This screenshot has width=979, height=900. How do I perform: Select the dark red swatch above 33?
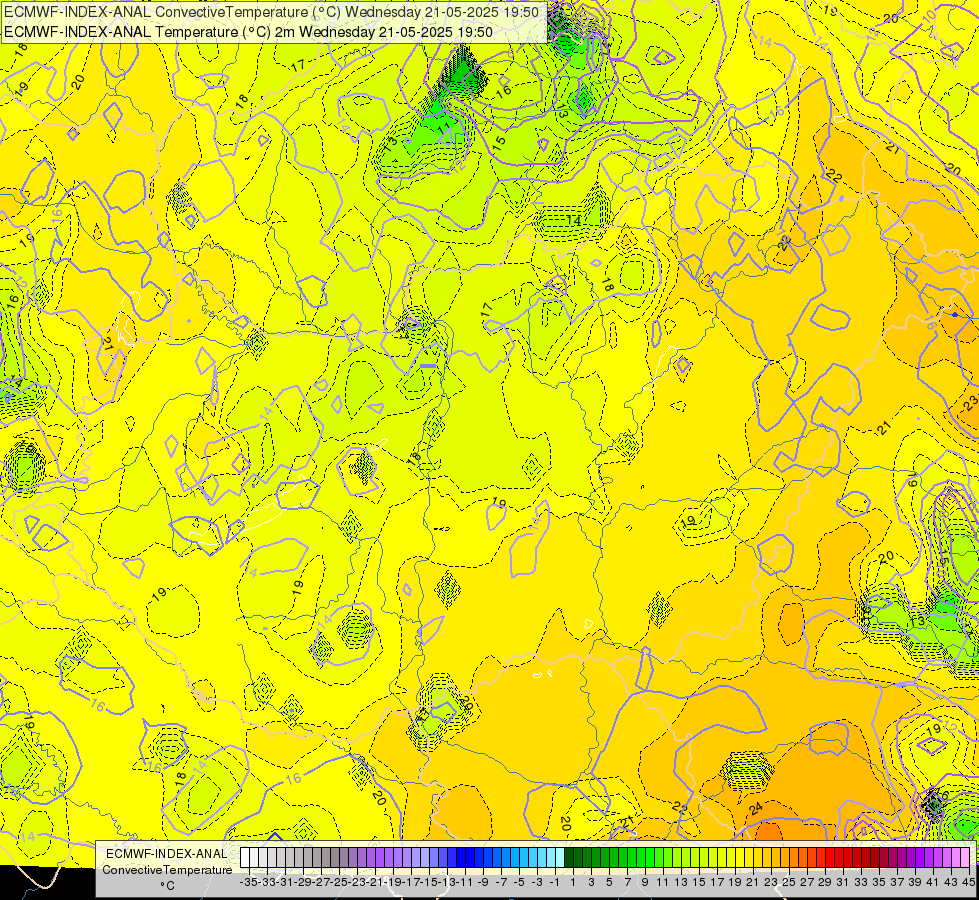click(857, 858)
